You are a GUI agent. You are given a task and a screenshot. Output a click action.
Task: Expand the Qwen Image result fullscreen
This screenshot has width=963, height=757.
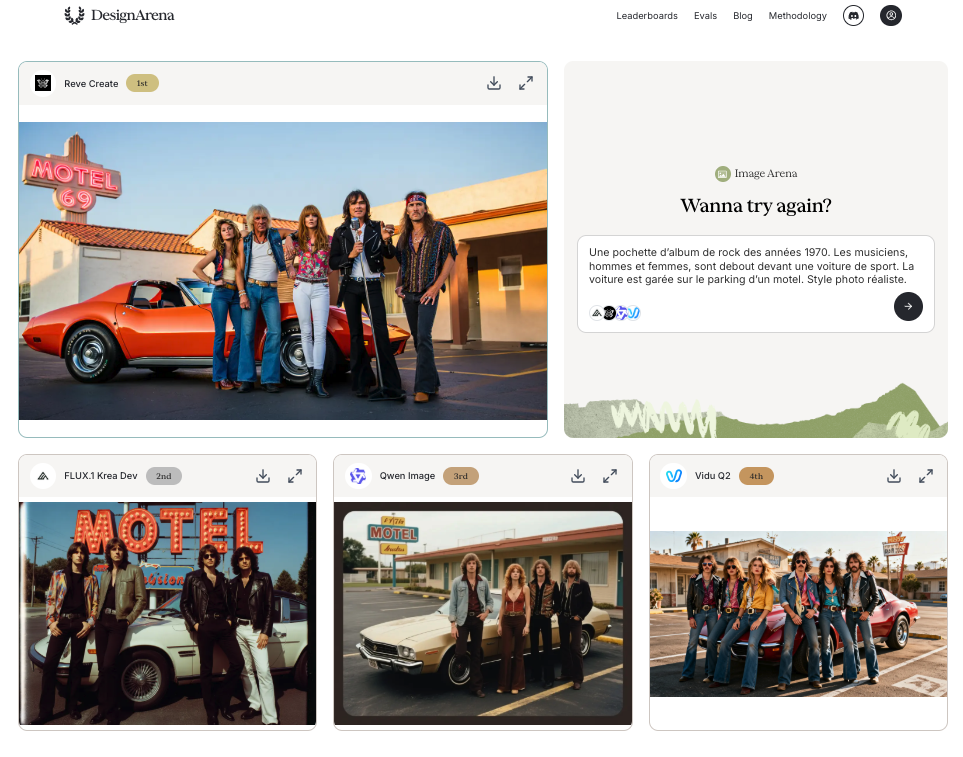pyautogui.click(x=610, y=476)
